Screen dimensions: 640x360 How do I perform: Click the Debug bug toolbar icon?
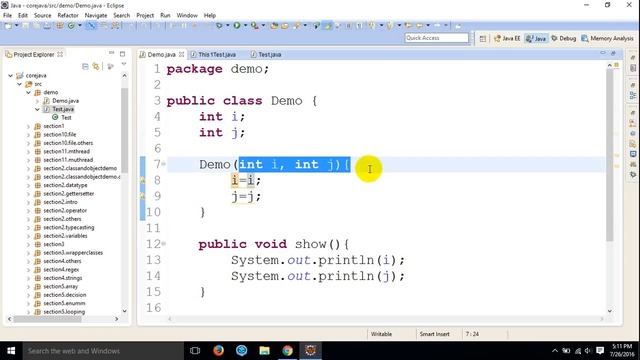(219, 26)
